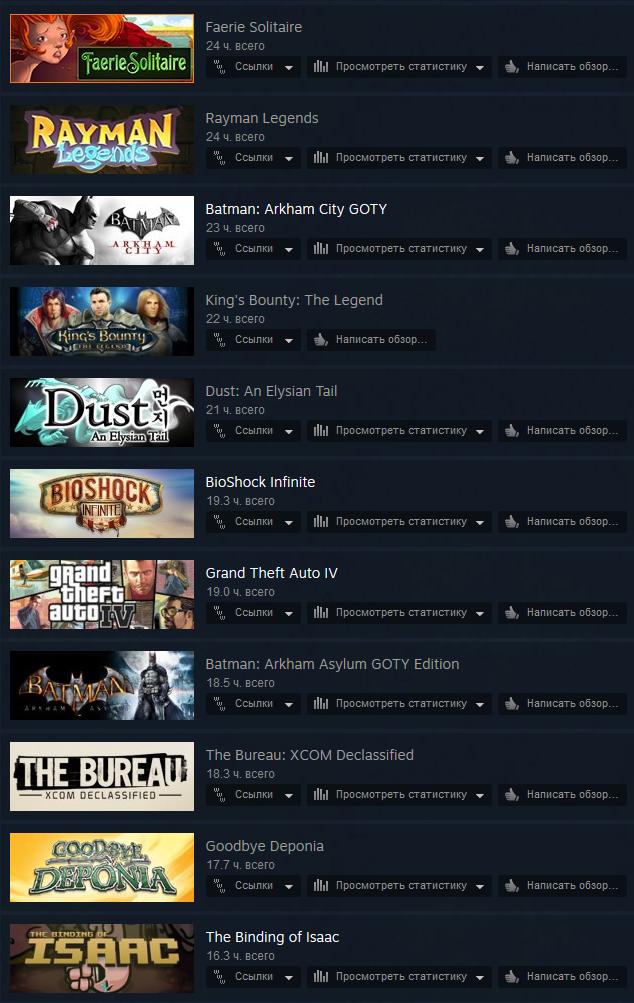The image size is (634, 1003).
Task: Expand the Ссылки dropdown for Goodbye Deponia
Action: (289, 886)
